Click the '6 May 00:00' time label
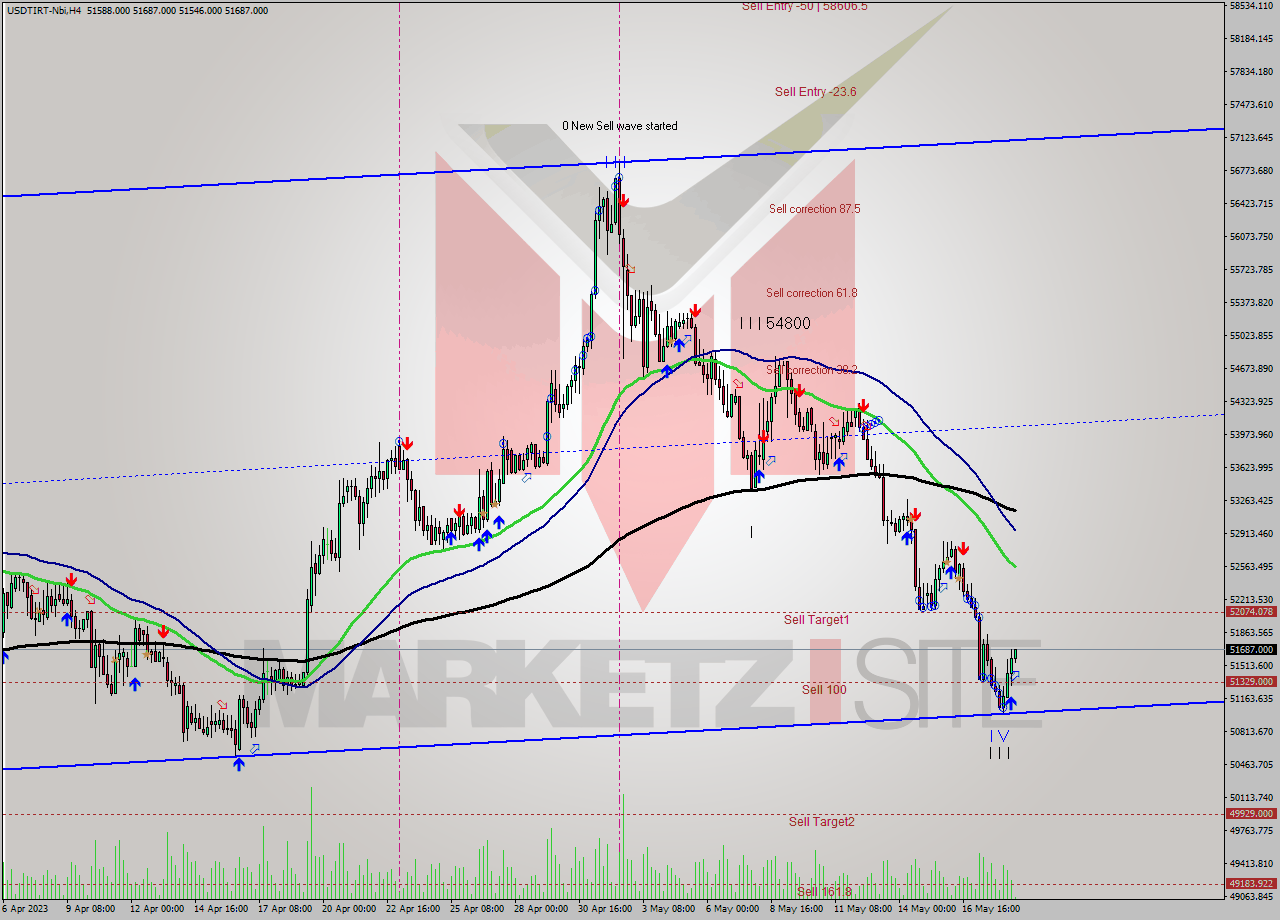This screenshot has height=920, width=1280. 733,911
